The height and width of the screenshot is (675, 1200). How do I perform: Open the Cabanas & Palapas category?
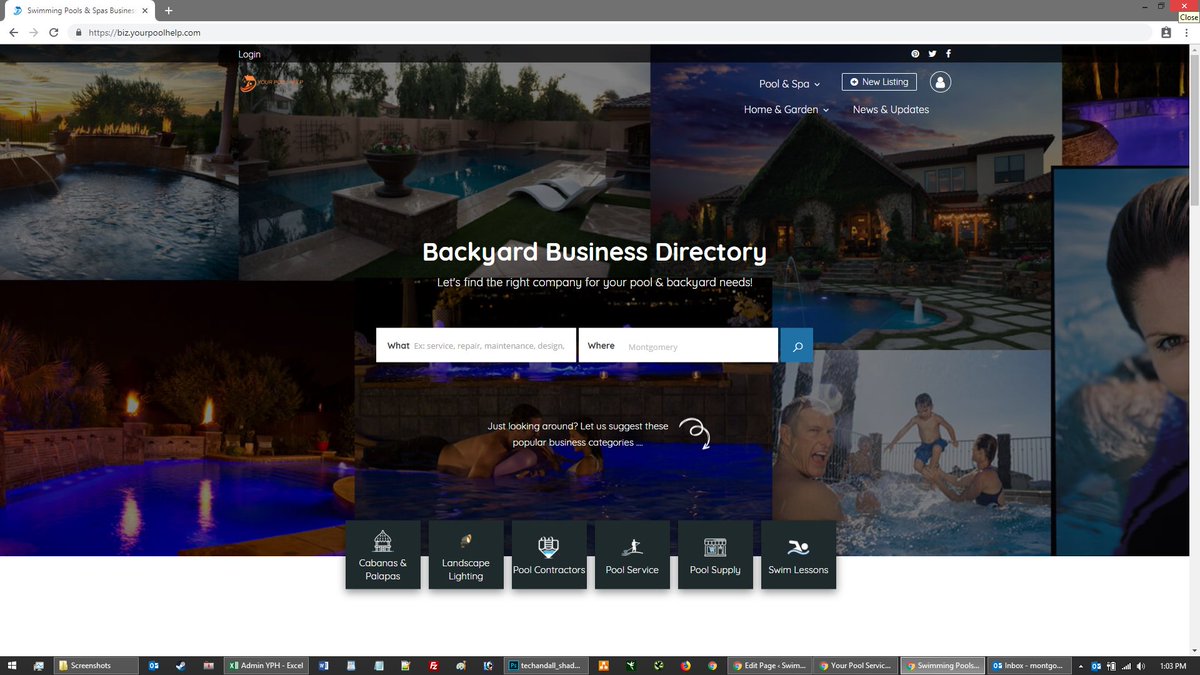point(383,554)
